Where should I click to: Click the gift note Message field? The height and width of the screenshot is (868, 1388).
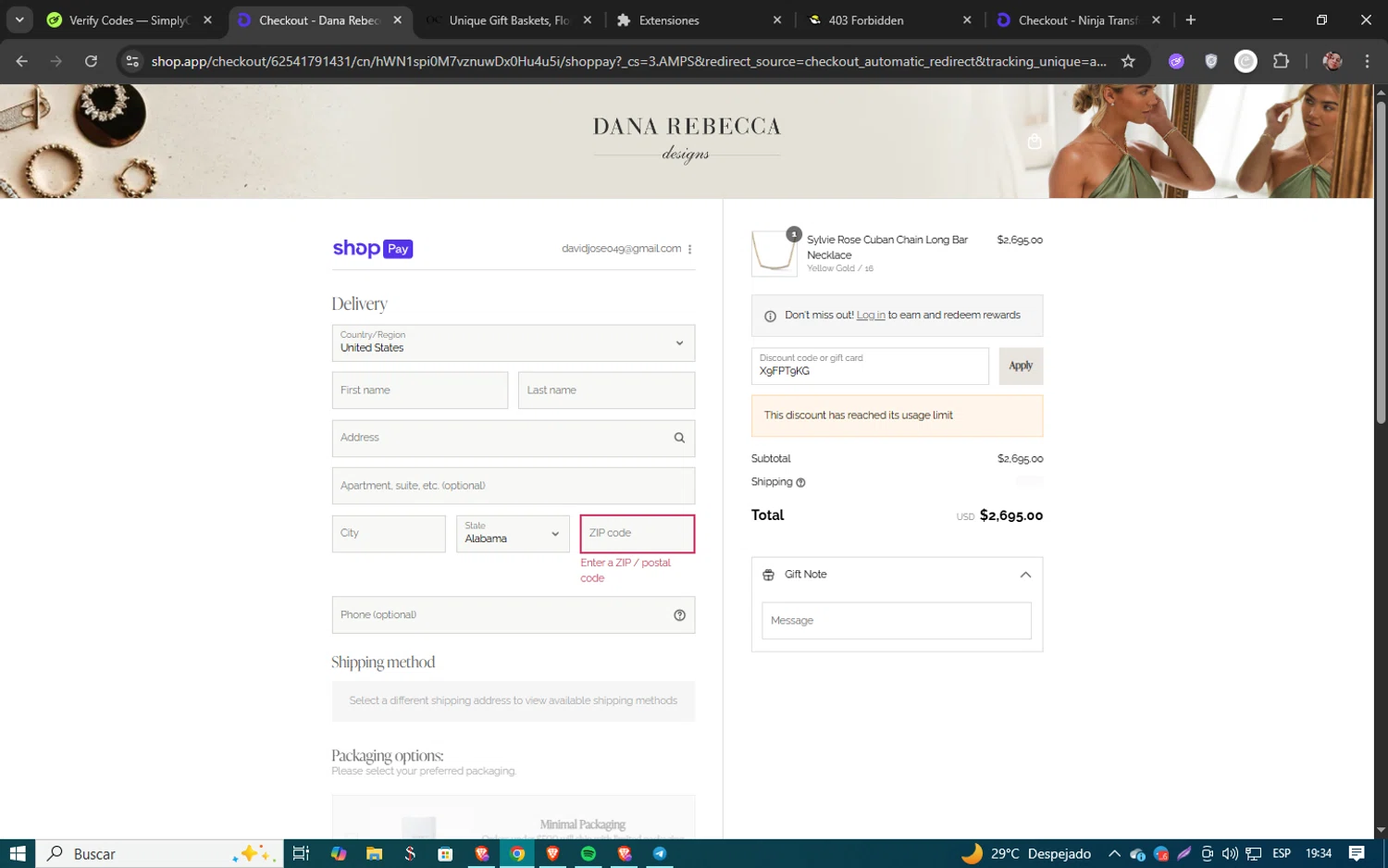tap(897, 621)
